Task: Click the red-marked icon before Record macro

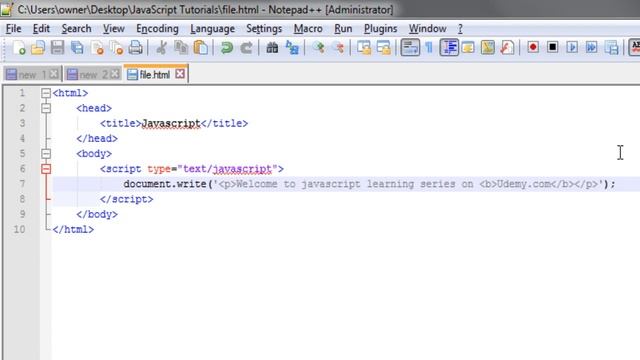Action: [x=507, y=48]
